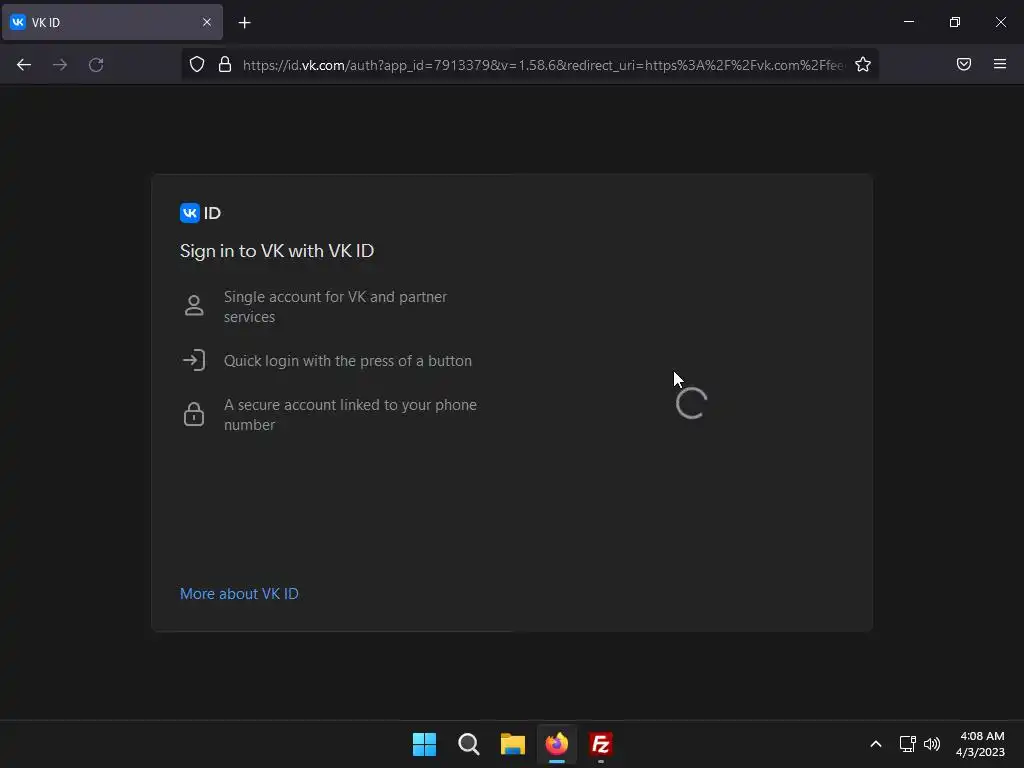
Task: Click the VK ID logo
Action: (x=200, y=213)
